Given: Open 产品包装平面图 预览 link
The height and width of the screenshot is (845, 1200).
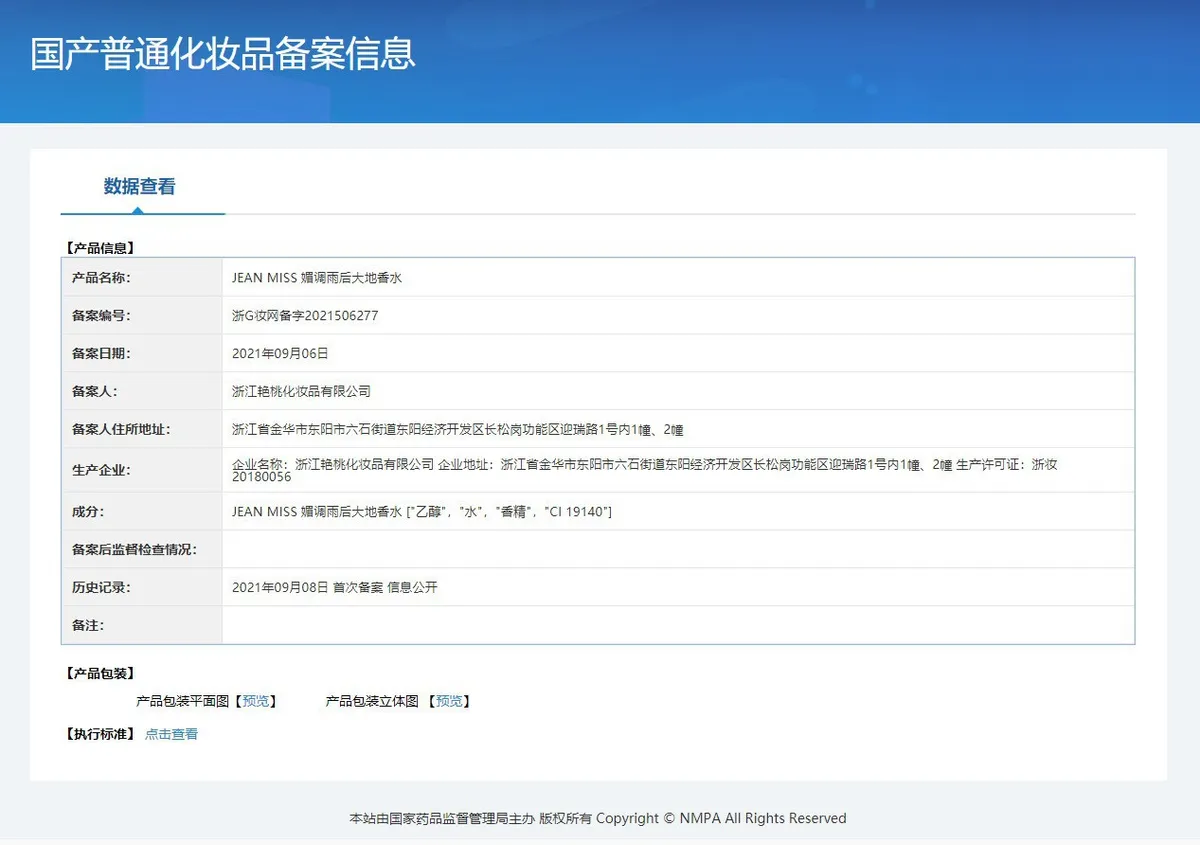Looking at the screenshot, I should pos(256,701).
